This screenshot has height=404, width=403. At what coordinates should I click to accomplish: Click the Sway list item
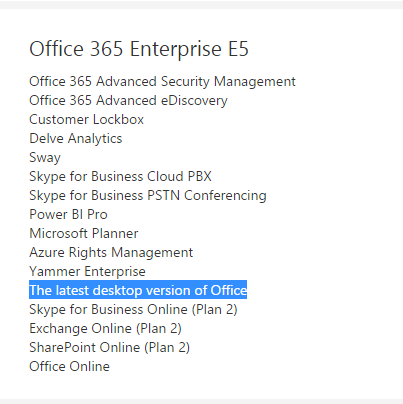point(45,158)
